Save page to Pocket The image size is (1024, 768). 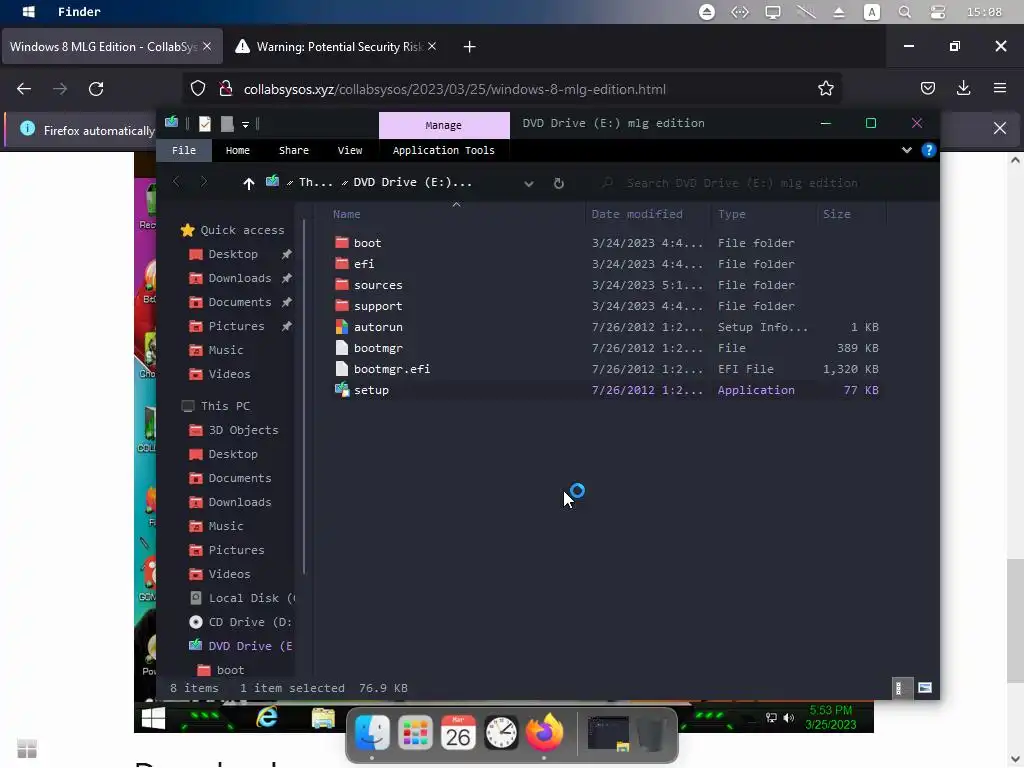pos(927,88)
